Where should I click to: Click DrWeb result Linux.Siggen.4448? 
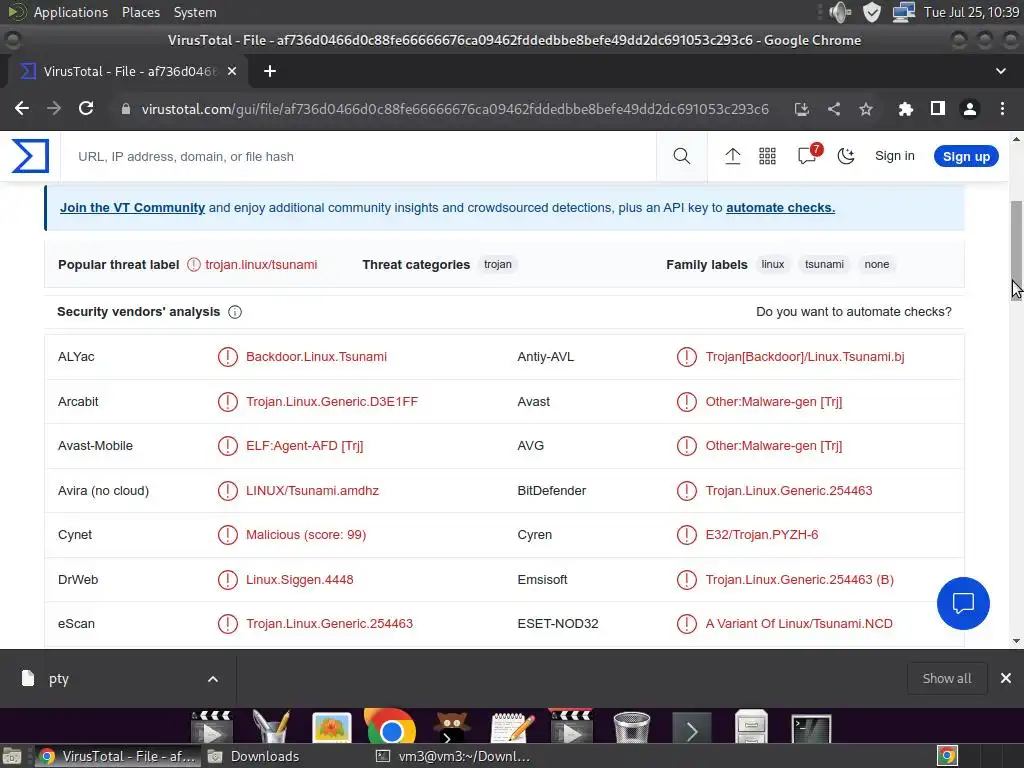click(x=299, y=580)
